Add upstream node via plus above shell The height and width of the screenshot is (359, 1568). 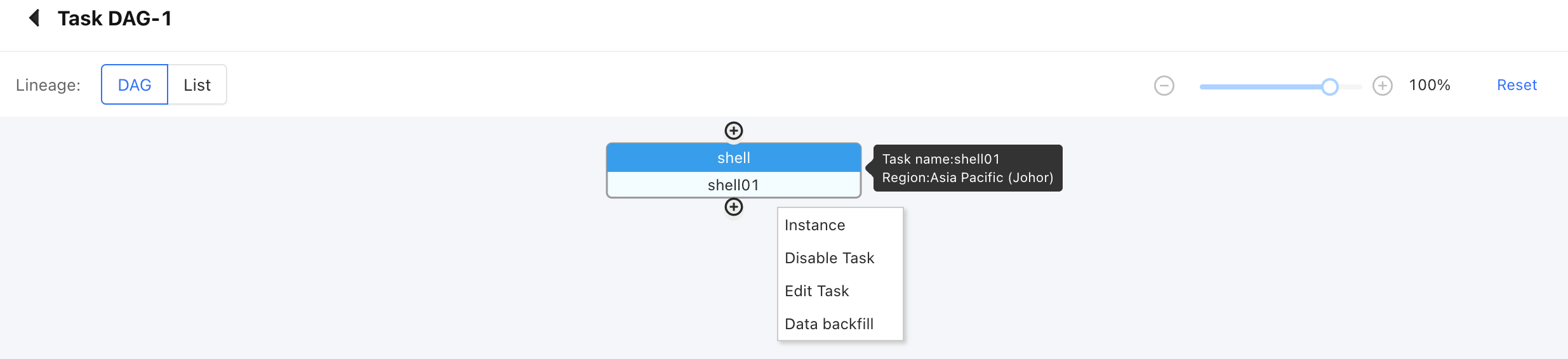pos(733,131)
